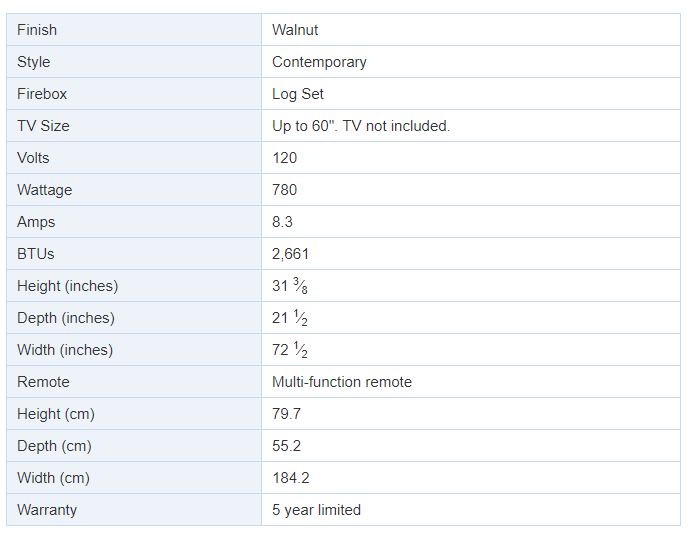Screen dimensions: 689x543
Task: Select the BTUs value 2,661
Action: (x=290, y=254)
